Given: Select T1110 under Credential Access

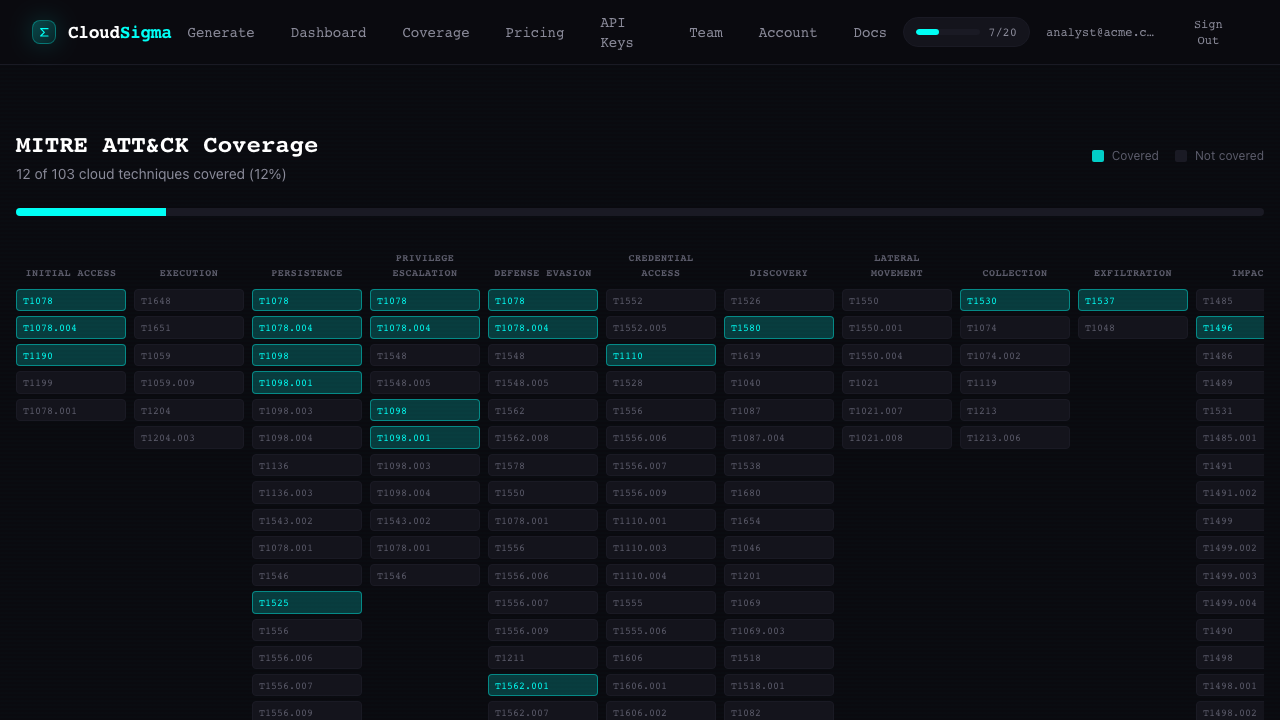Looking at the screenshot, I should 661,355.
